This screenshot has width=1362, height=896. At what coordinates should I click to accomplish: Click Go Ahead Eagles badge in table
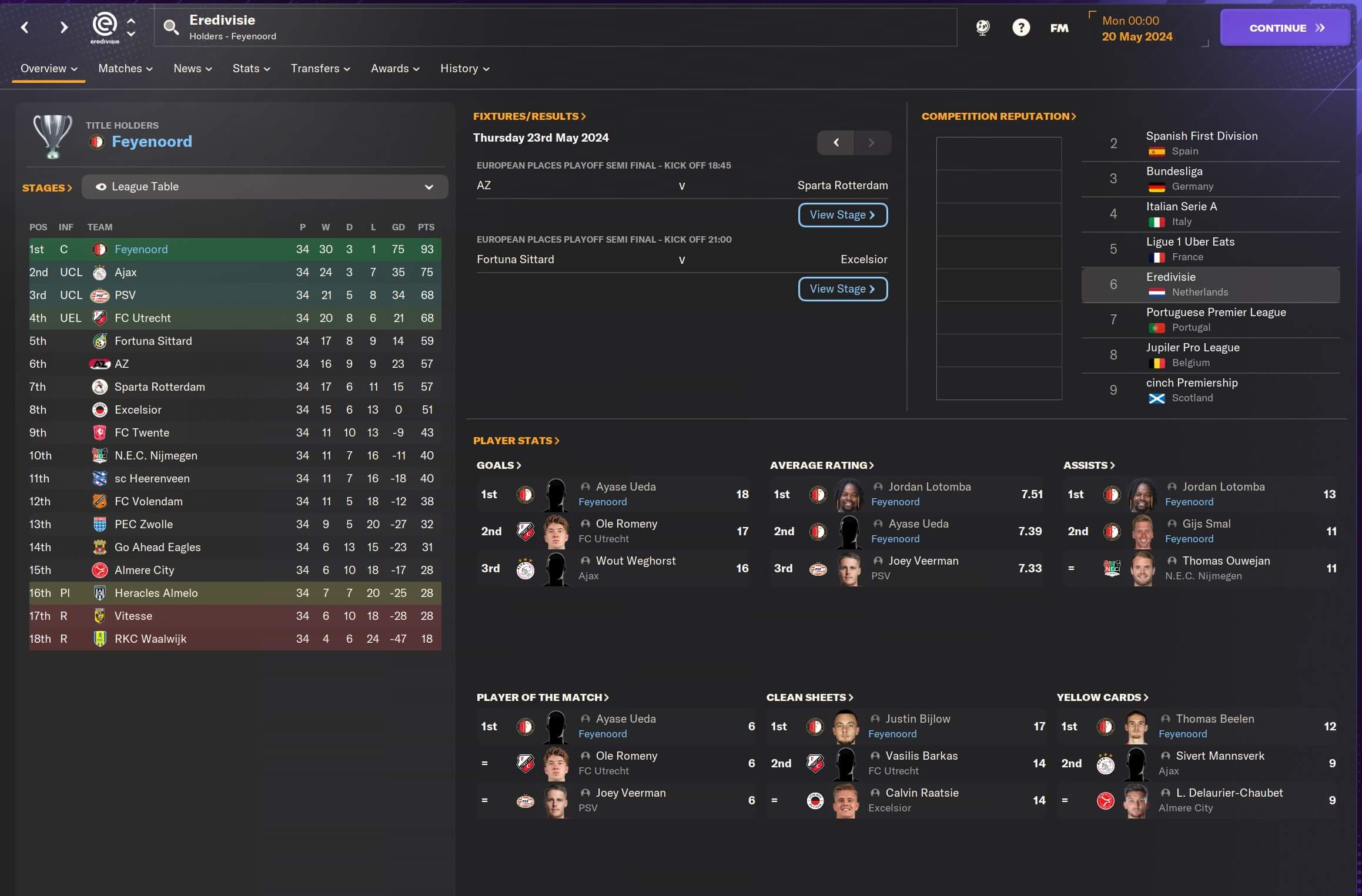[x=99, y=547]
